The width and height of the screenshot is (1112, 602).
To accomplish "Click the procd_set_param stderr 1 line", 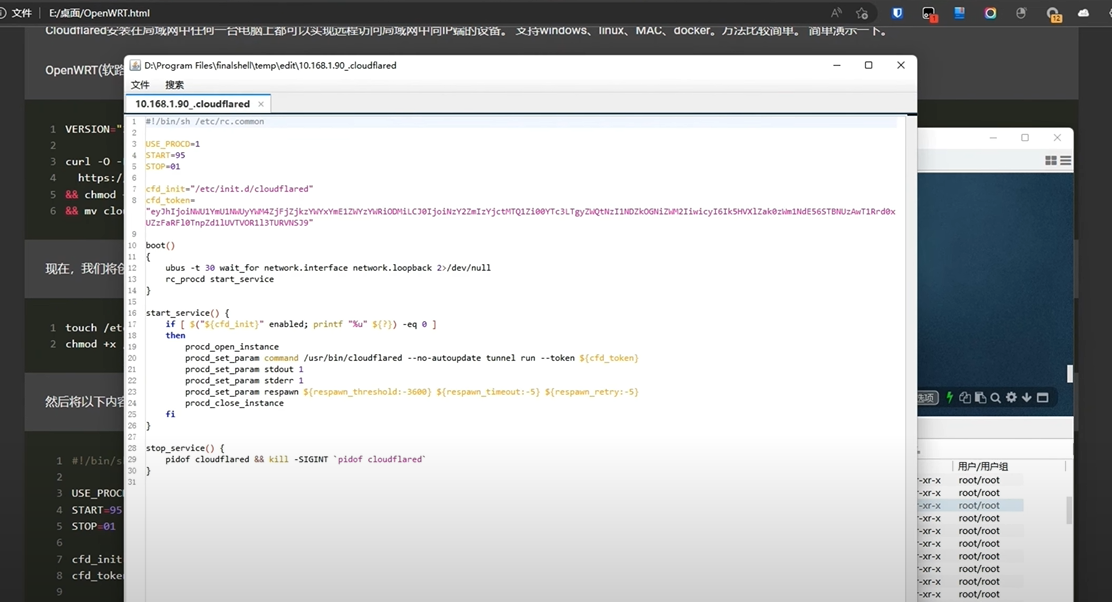I will click(x=244, y=381).
